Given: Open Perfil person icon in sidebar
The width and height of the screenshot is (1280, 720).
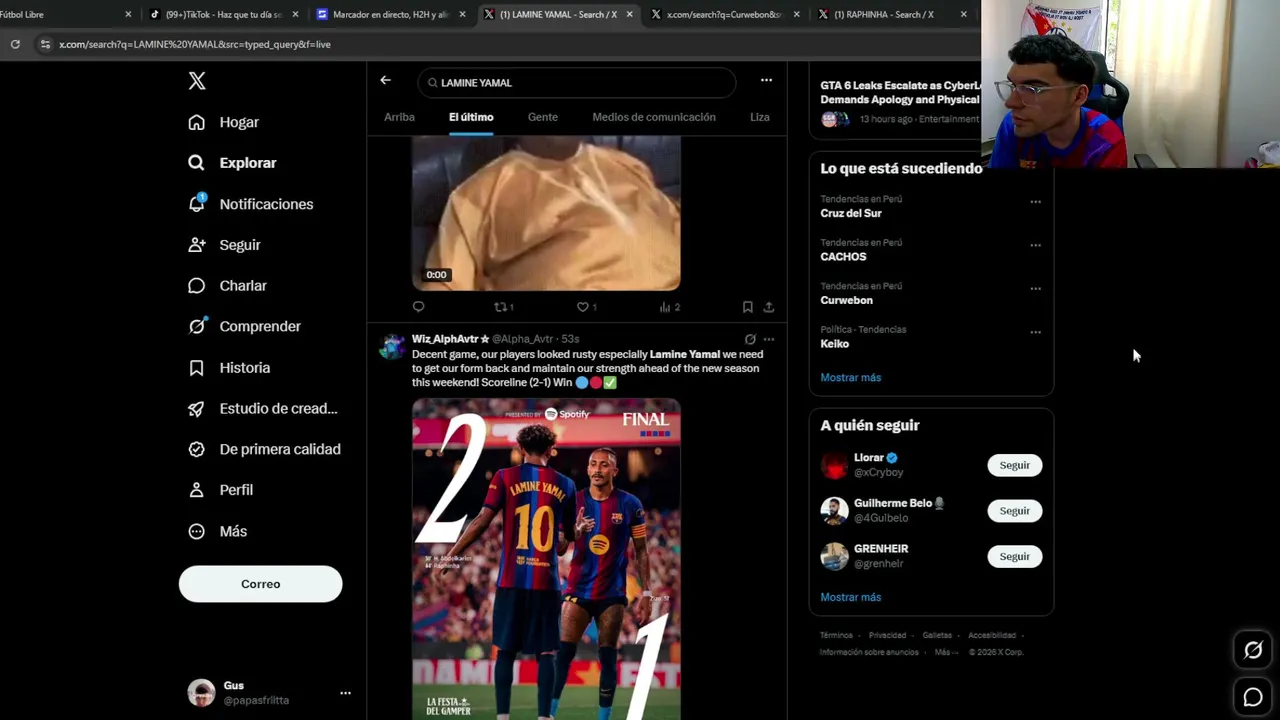Looking at the screenshot, I should coord(197,490).
